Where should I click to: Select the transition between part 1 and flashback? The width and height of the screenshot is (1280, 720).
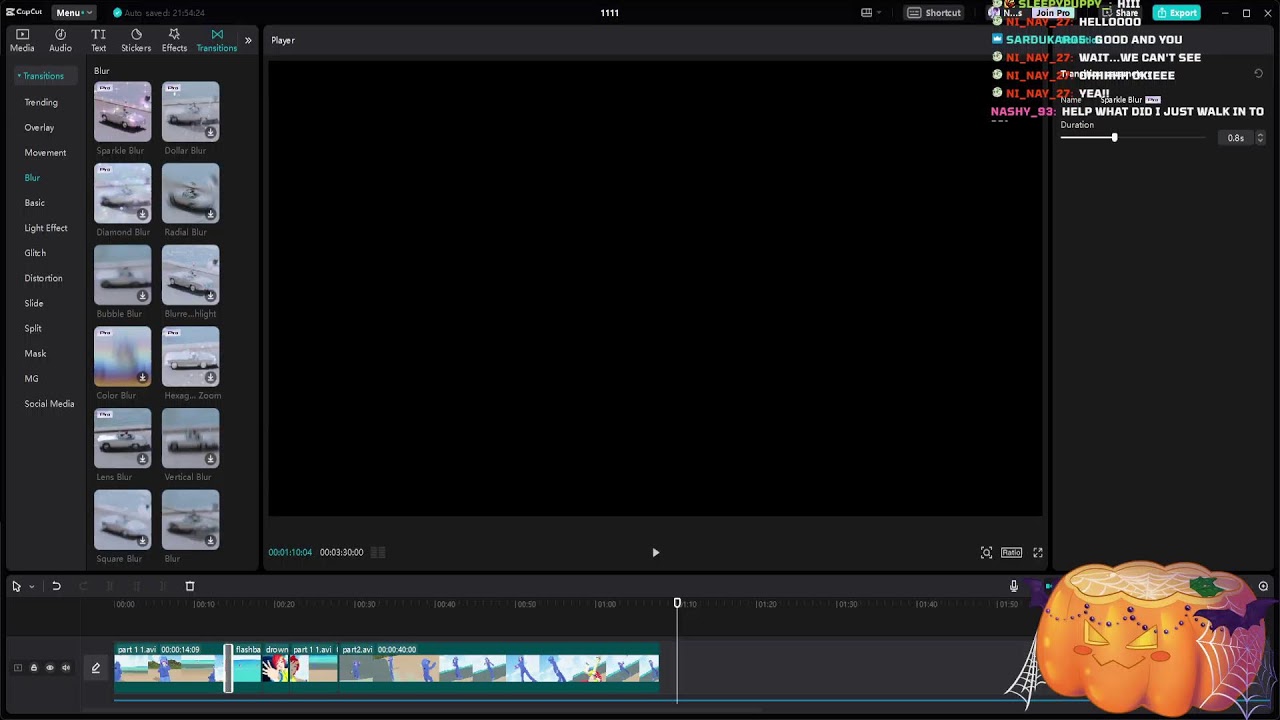click(228, 667)
